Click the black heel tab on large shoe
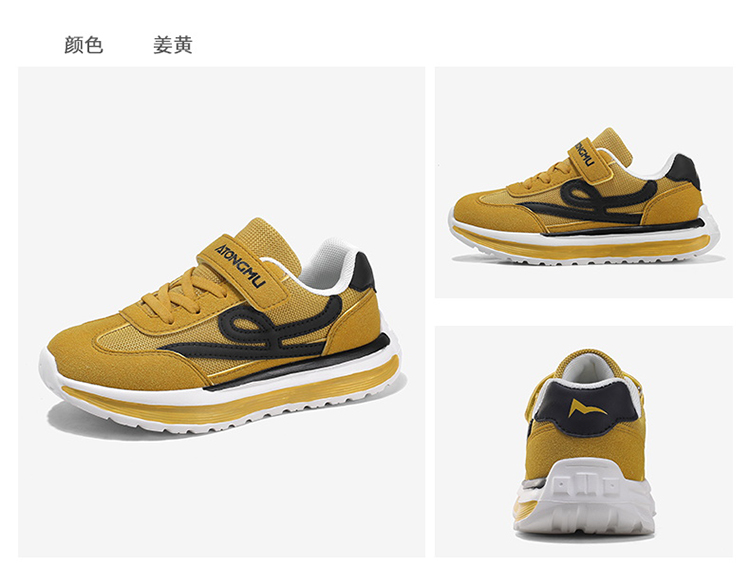The image size is (750, 569). click(363, 271)
